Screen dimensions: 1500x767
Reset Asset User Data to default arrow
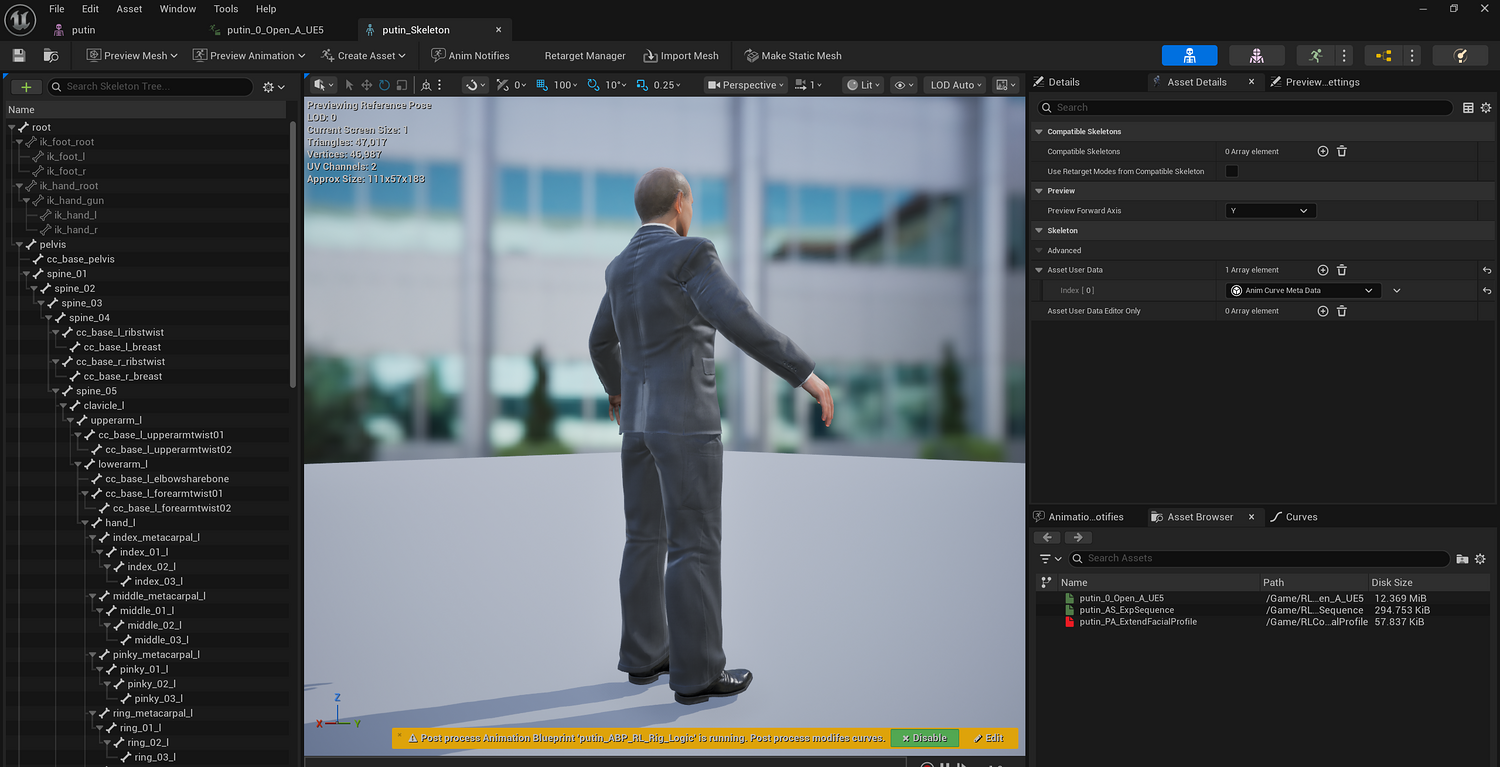coord(1487,270)
